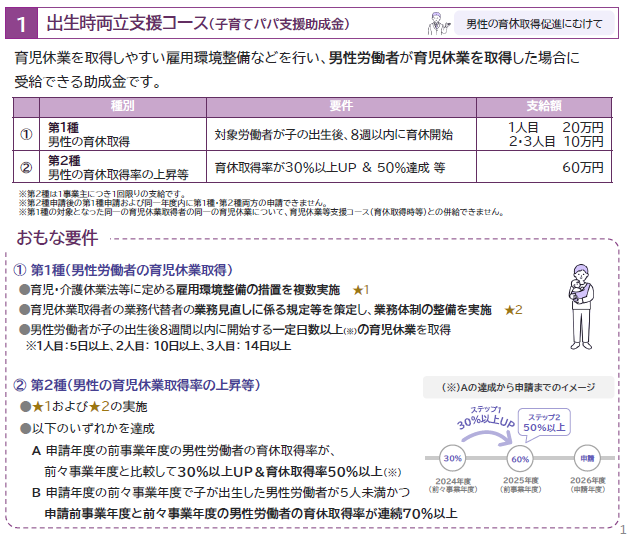The image size is (627, 535).
Task: Click the おもな要件 heading
Action: tap(57, 238)
